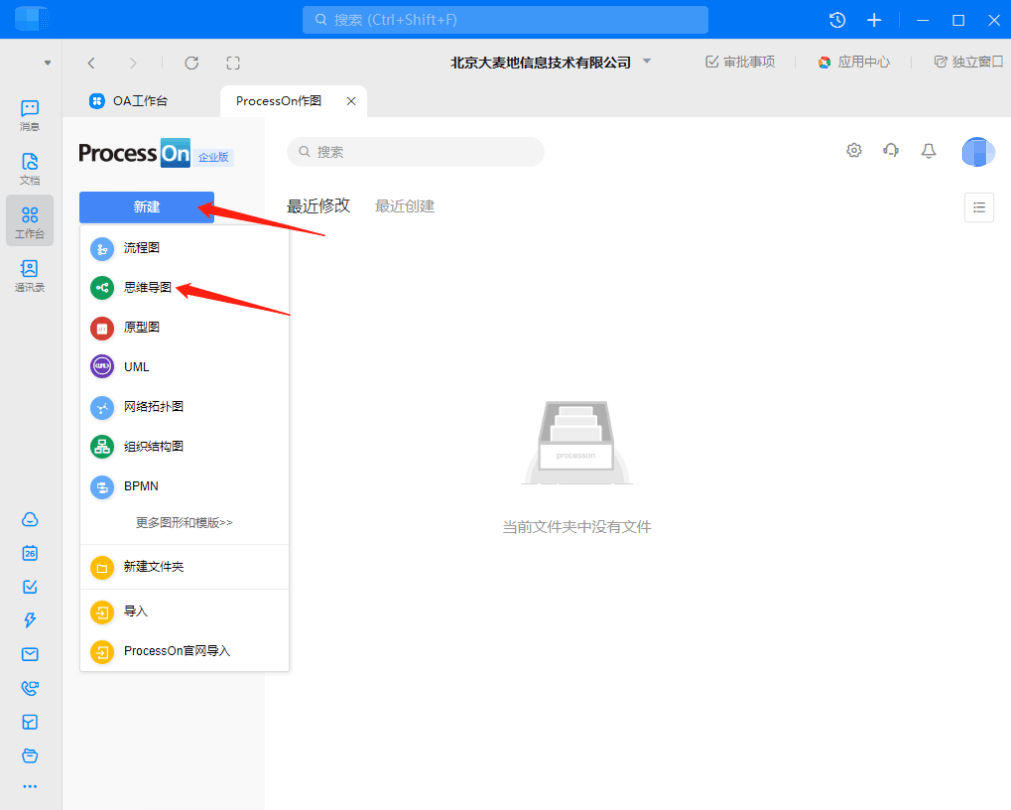The height and width of the screenshot is (810, 1011).
Task: Open the notifications bell icon
Action: click(x=928, y=151)
